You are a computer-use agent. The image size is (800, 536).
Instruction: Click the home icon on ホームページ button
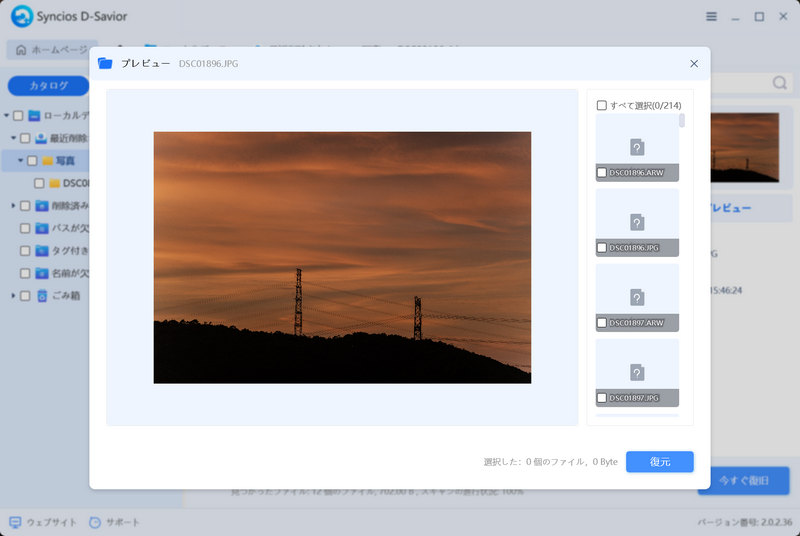pyautogui.click(x=21, y=49)
